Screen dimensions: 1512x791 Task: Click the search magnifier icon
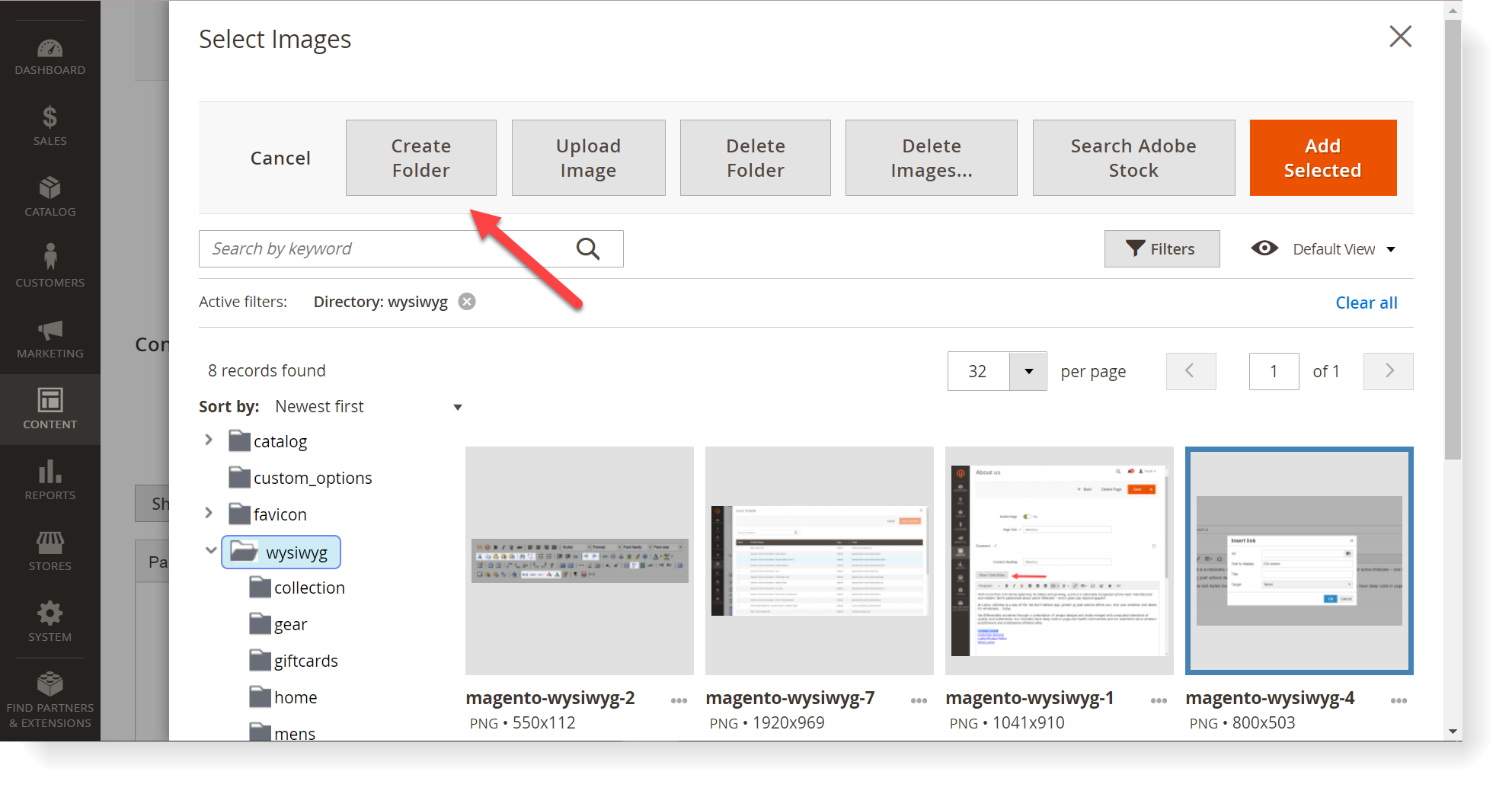point(587,249)
